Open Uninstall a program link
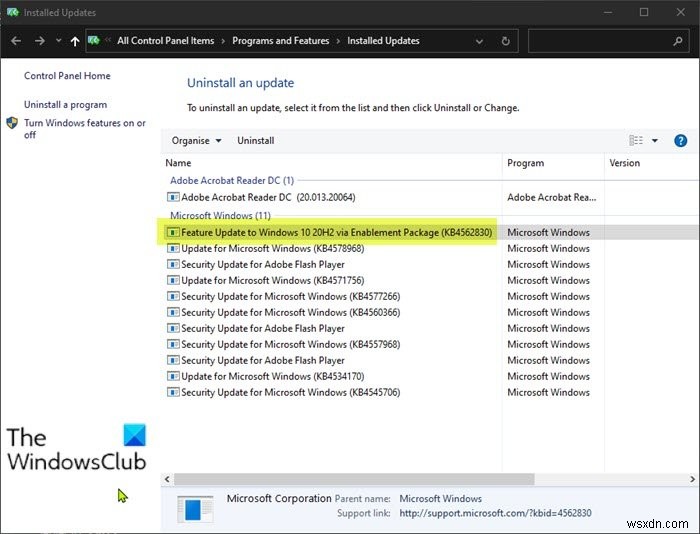This screenshot has height=534, width=700. coord(65,104)
